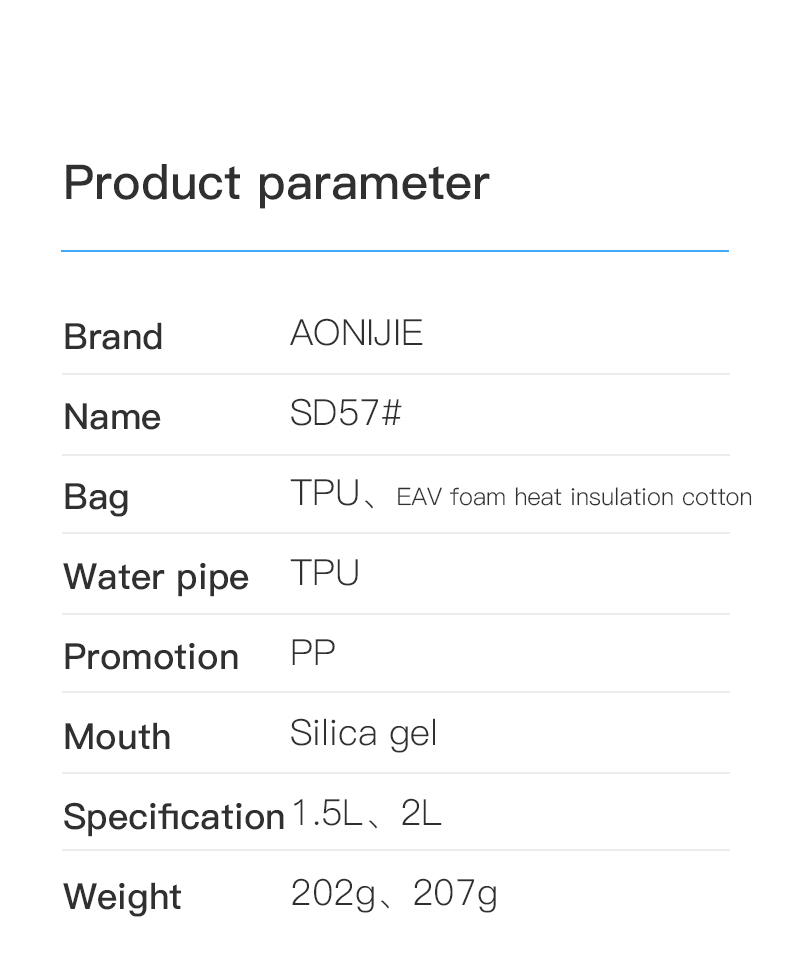
Task: Select the Mouth row label
Action: 117,737
